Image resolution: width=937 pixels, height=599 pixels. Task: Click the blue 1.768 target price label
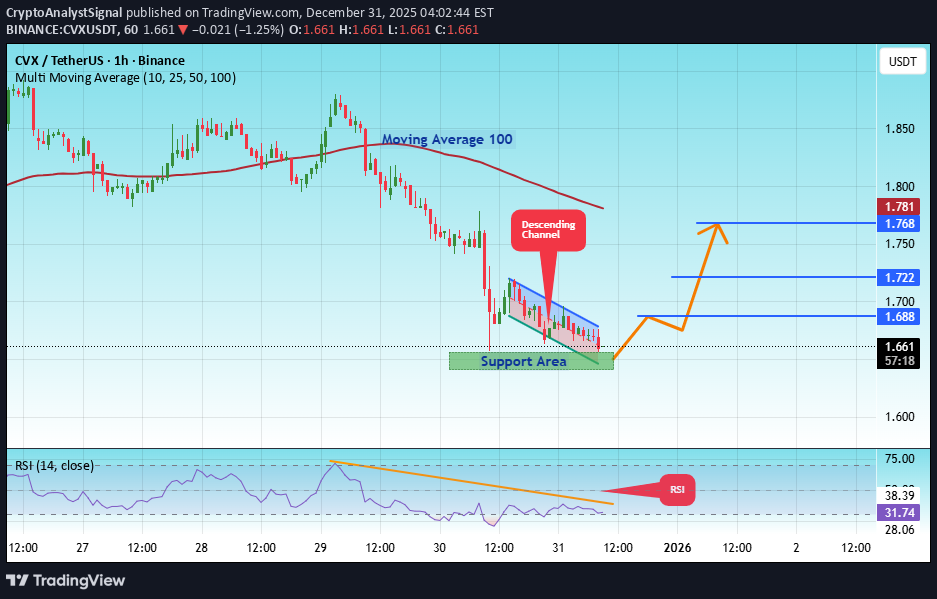click(x=897, y=223)
